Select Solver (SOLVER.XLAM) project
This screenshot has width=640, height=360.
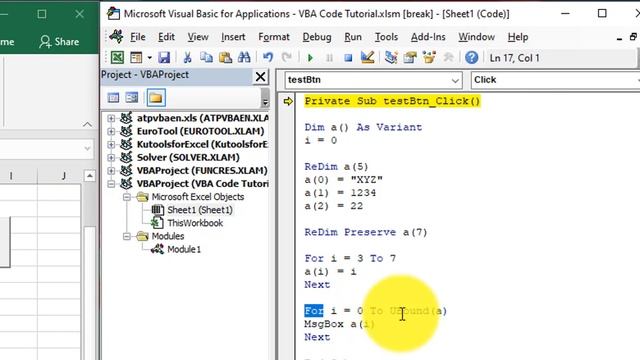pyautogui.click(x=188, y=158)
